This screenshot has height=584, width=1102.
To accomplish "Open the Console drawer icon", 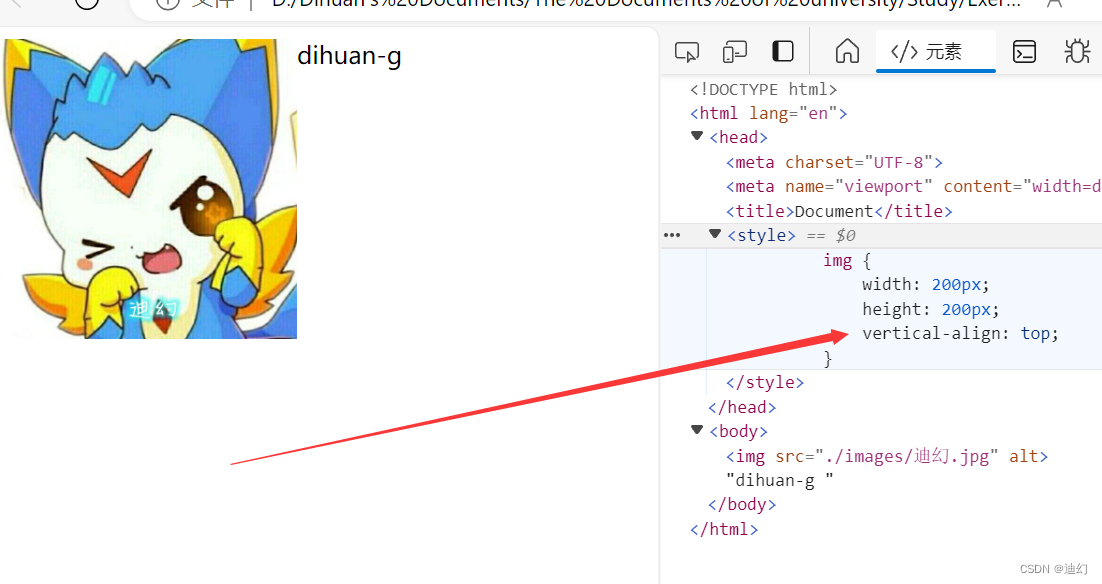I will click(1024, 51).
